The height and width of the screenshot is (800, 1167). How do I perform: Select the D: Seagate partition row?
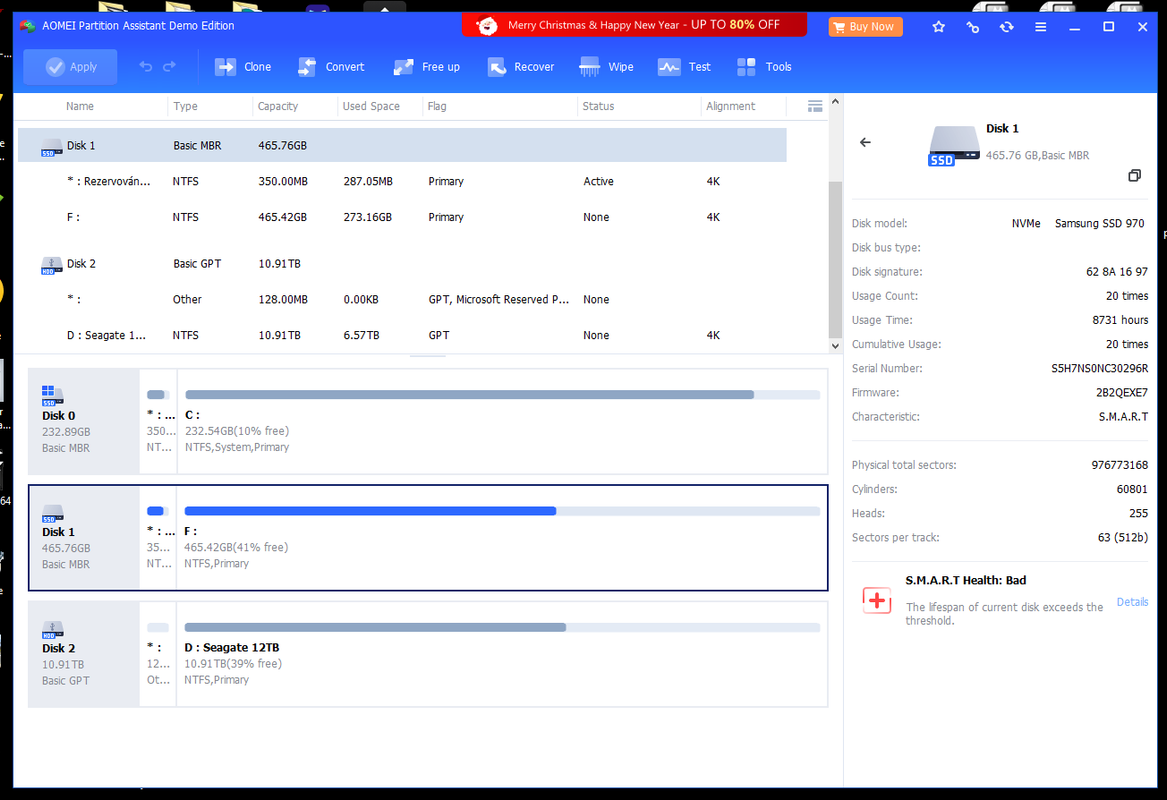pyautogui.click(x=402, y=336)
